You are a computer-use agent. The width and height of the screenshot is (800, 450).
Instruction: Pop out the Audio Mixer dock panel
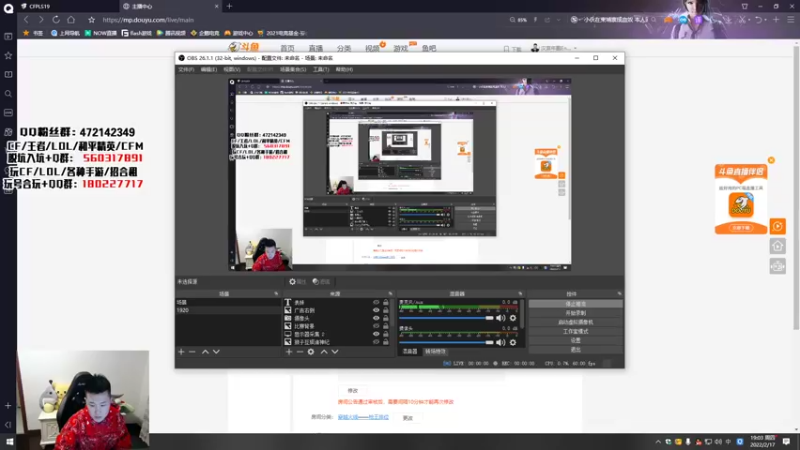coord(520,294)
